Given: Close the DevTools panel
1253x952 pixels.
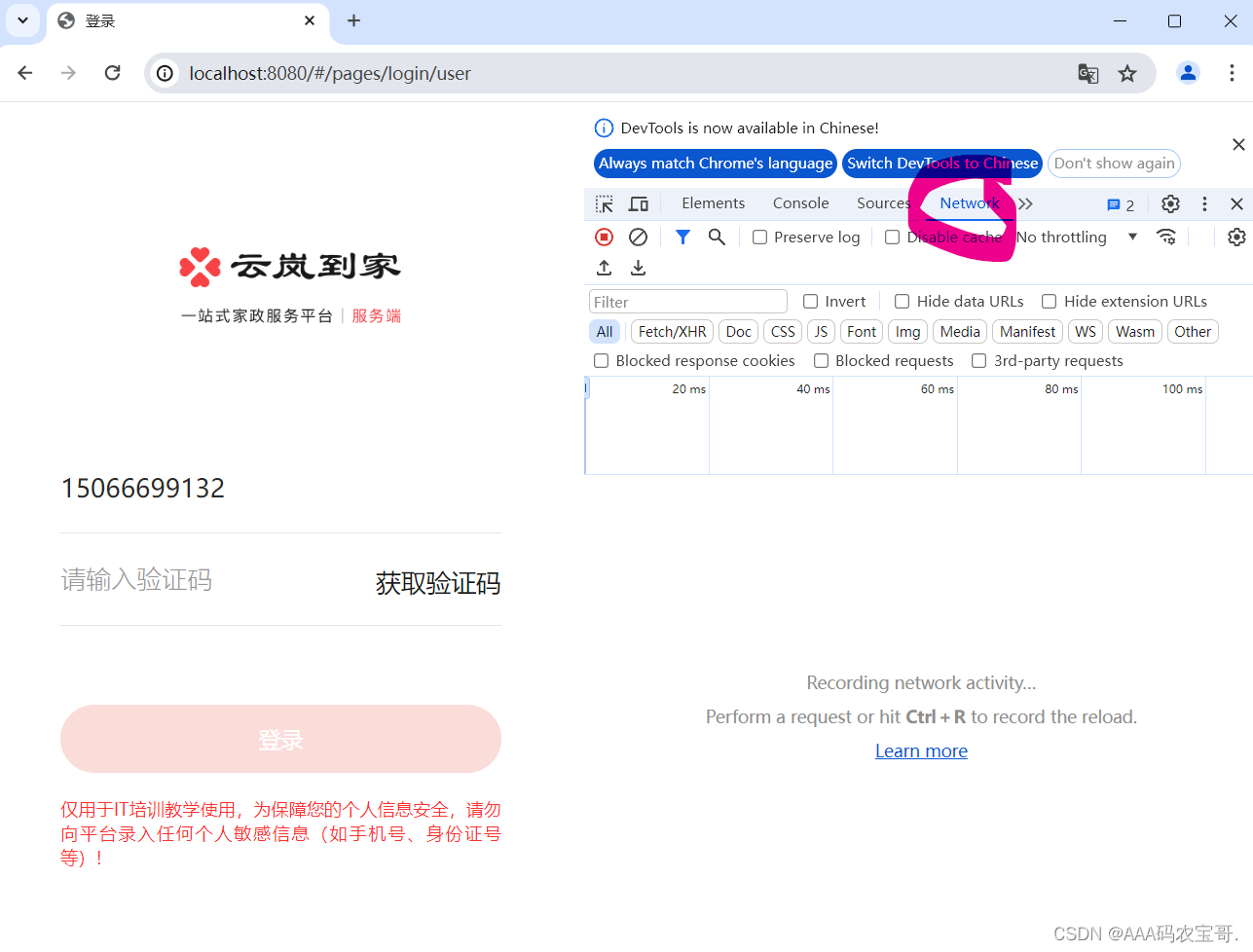Looking at the screenshot, I should (1236, 203).
